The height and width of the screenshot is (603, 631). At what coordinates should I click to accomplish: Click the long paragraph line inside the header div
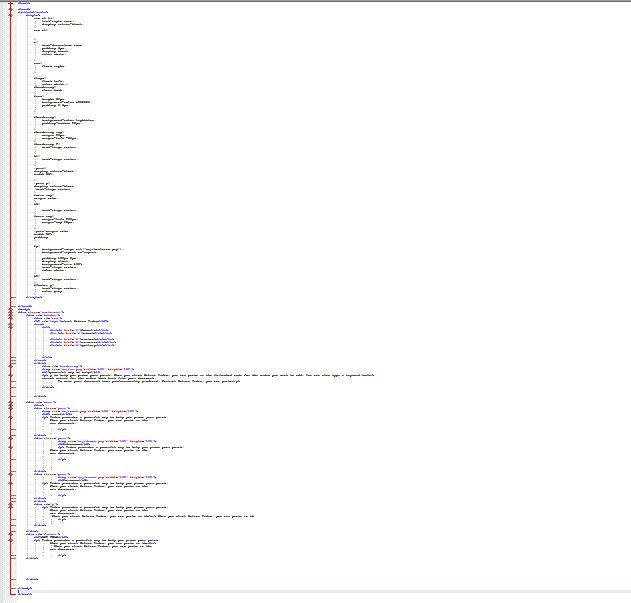pyautogui.click(x=208, y=375)
